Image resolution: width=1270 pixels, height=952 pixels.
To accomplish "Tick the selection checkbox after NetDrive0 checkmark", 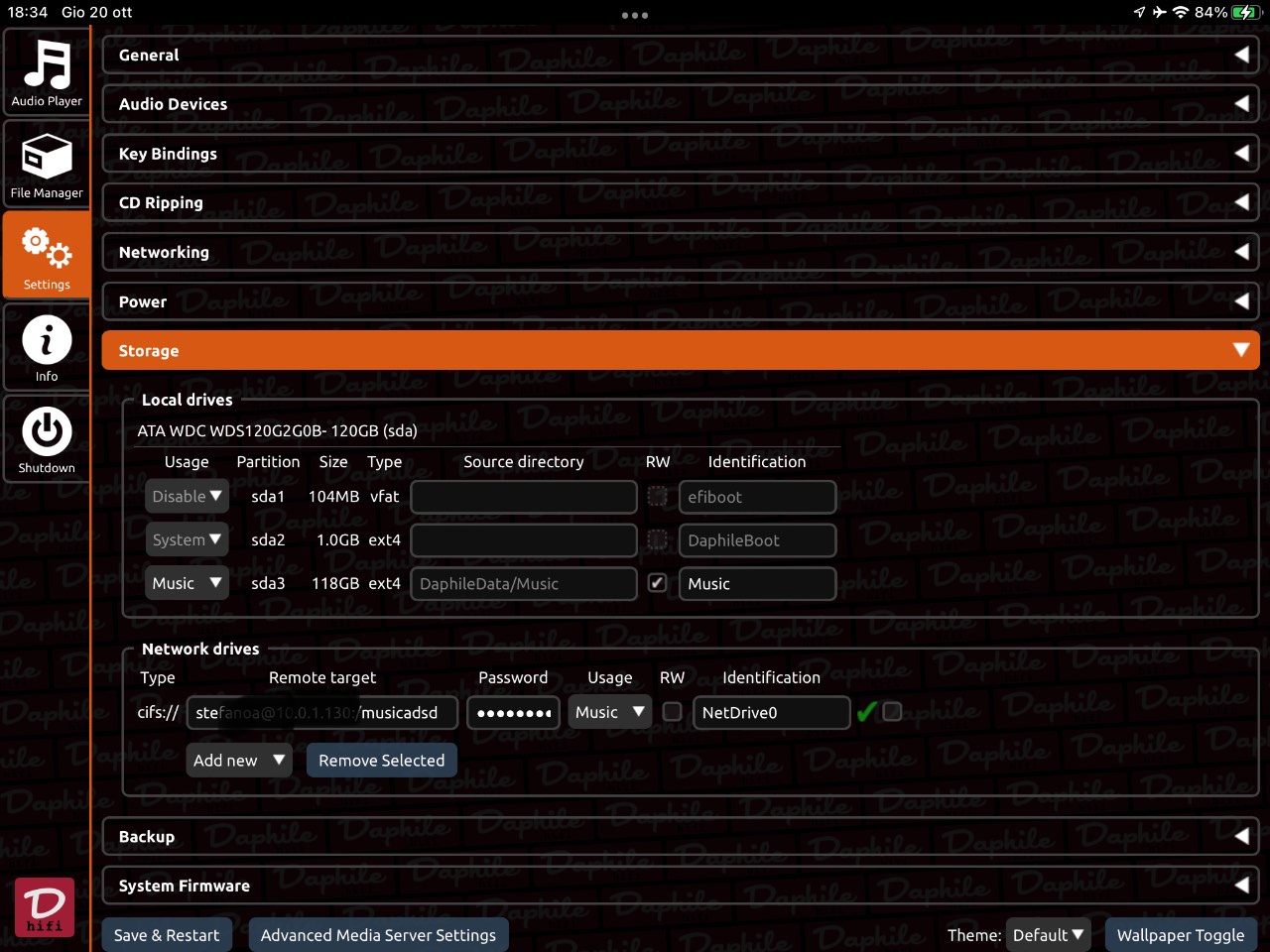I will click(892, 712).
